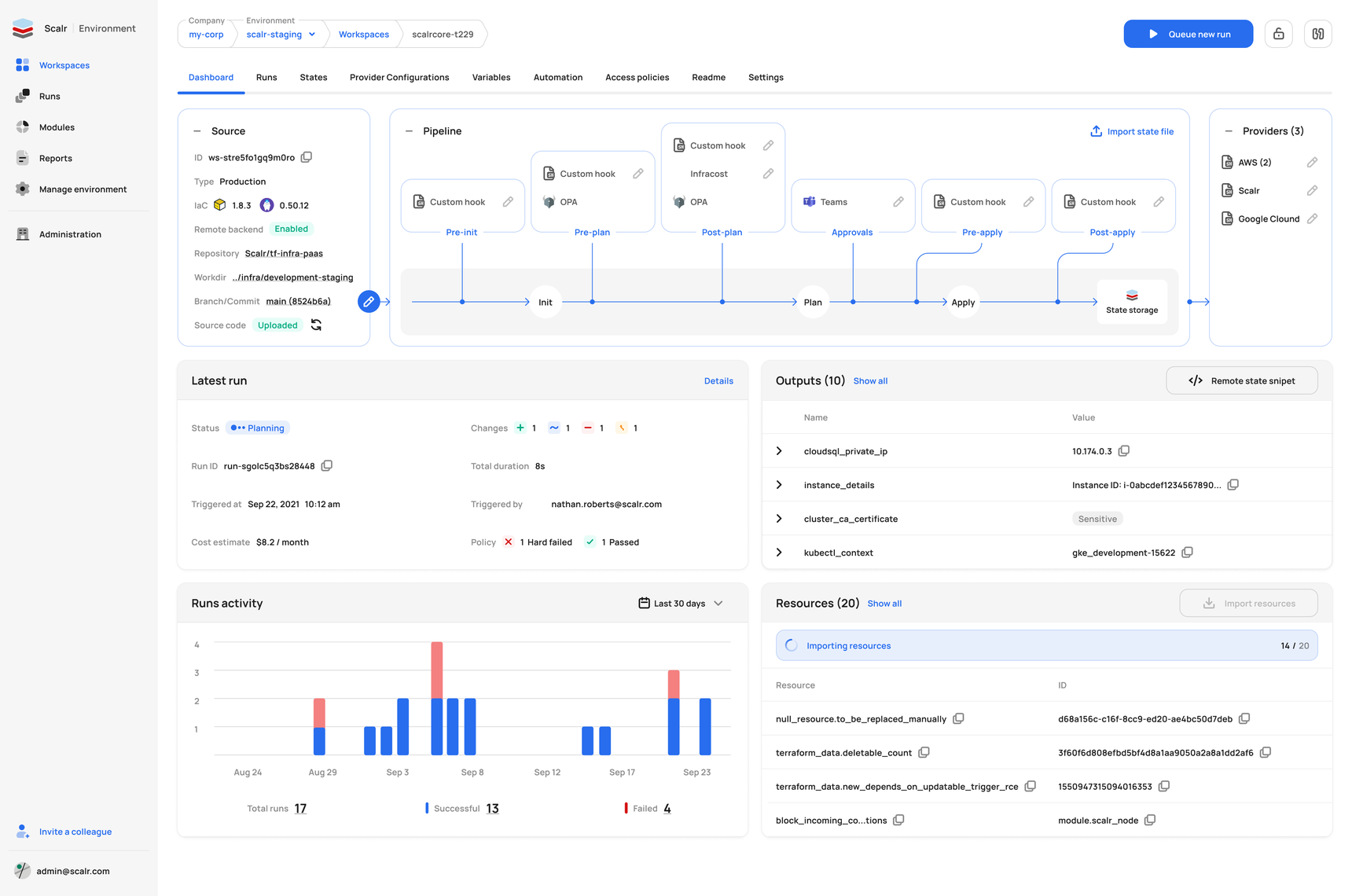Click the Failed 4 runs count
The width and height of the screenshot is (1352, 896).
point(667,809)
